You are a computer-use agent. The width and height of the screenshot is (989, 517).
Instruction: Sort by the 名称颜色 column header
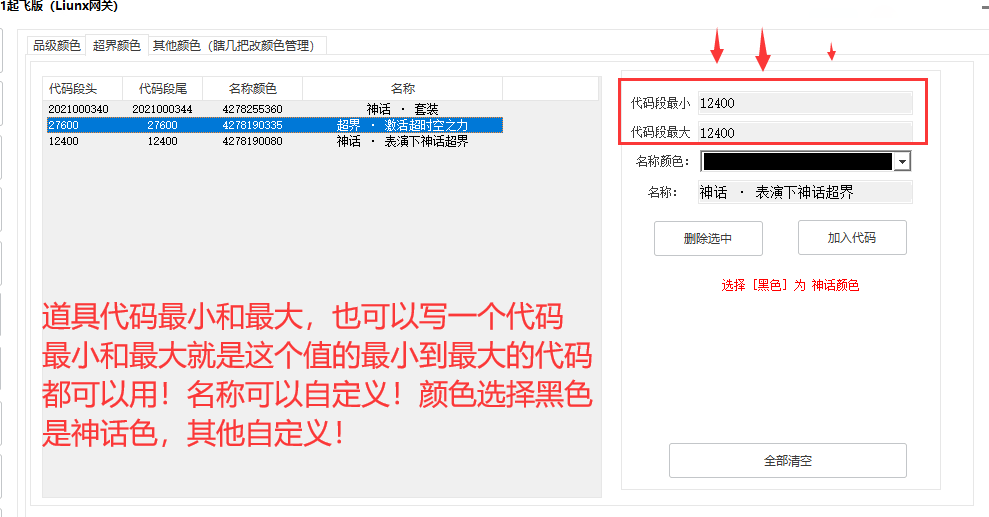pyautogui.click(x=253, y=88)
